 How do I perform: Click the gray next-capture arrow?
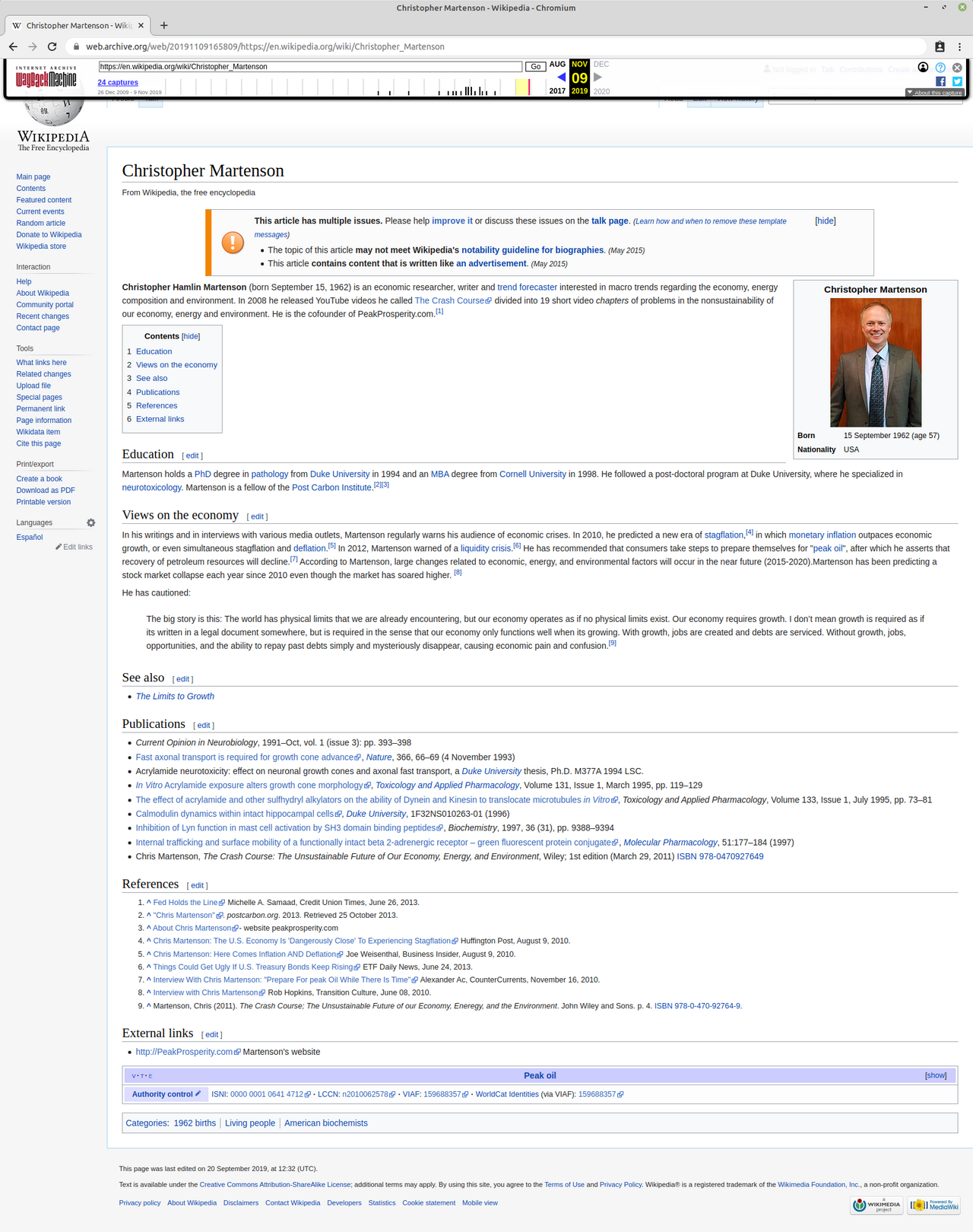[597, 77]
